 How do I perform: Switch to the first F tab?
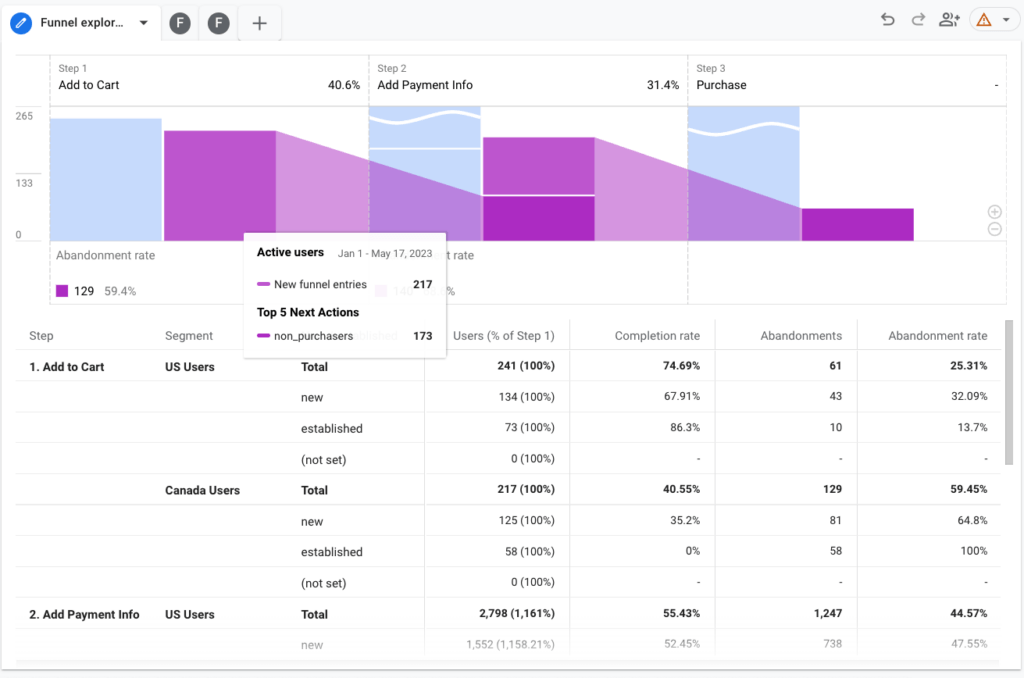(179, 22)
